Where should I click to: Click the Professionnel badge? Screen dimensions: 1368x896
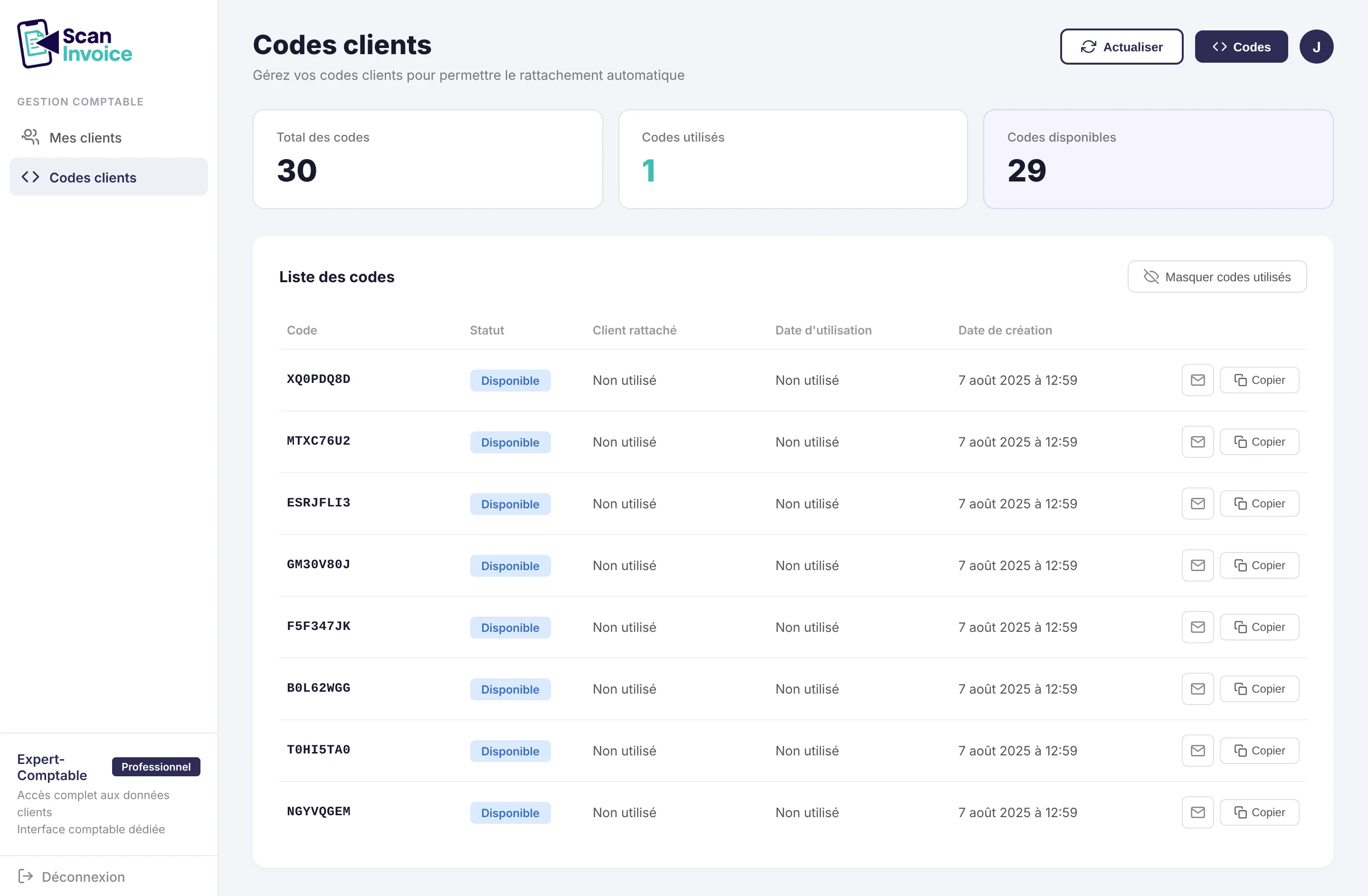156,766
